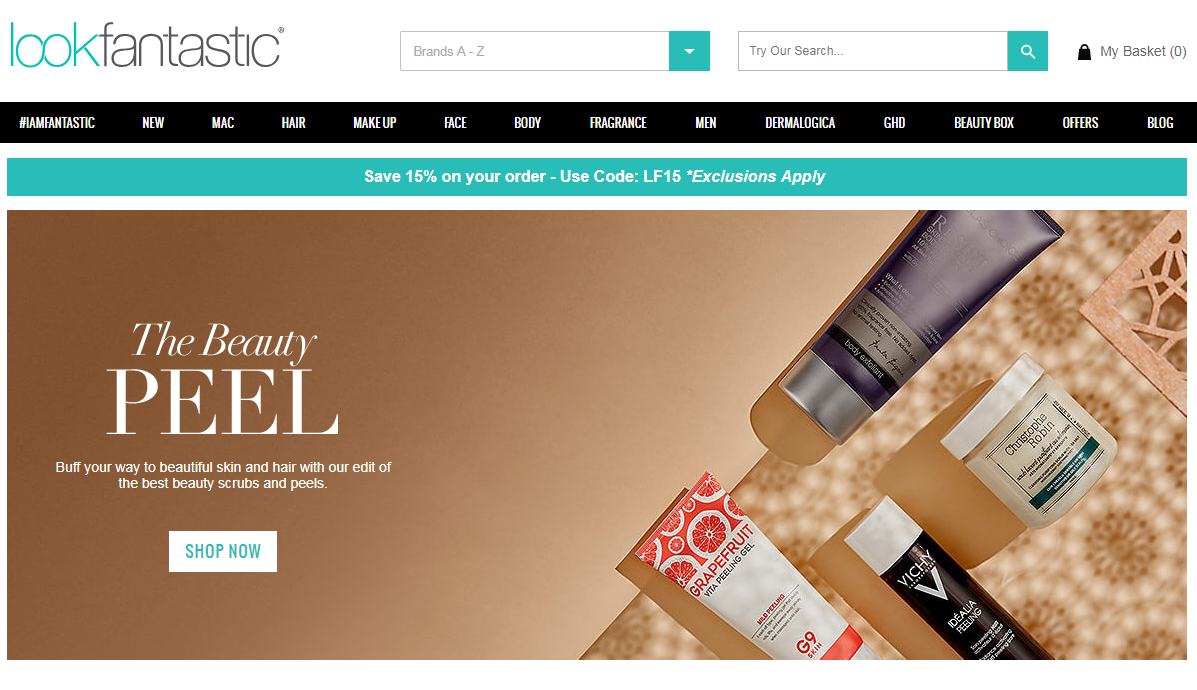
Task: Open the MAC menu item
Action: coord(223,123)
